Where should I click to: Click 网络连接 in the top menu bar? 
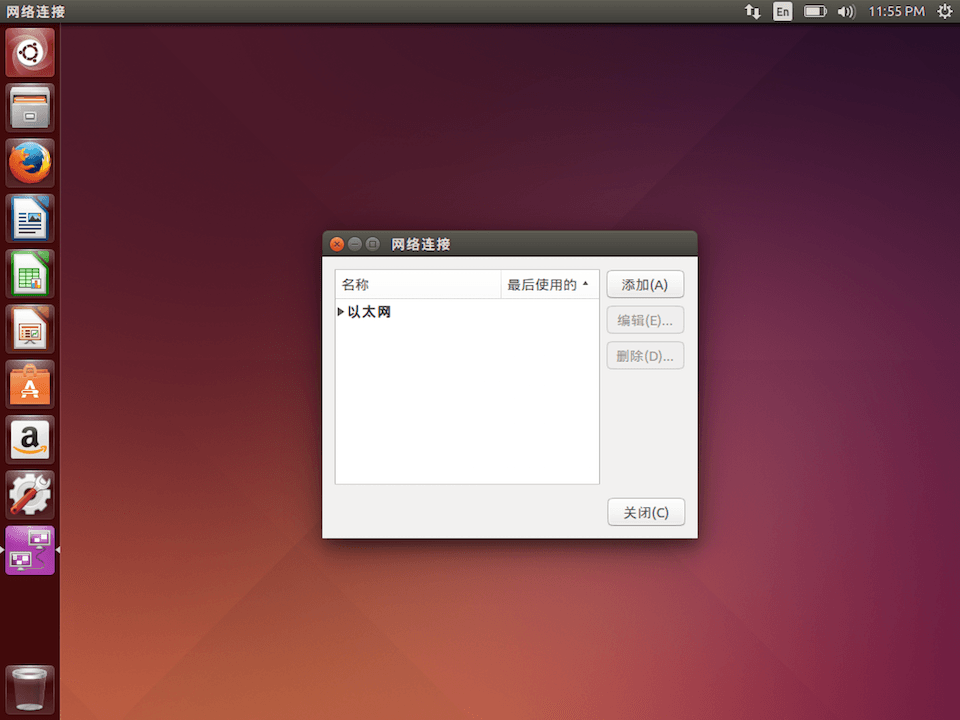(x=33, y=11)
